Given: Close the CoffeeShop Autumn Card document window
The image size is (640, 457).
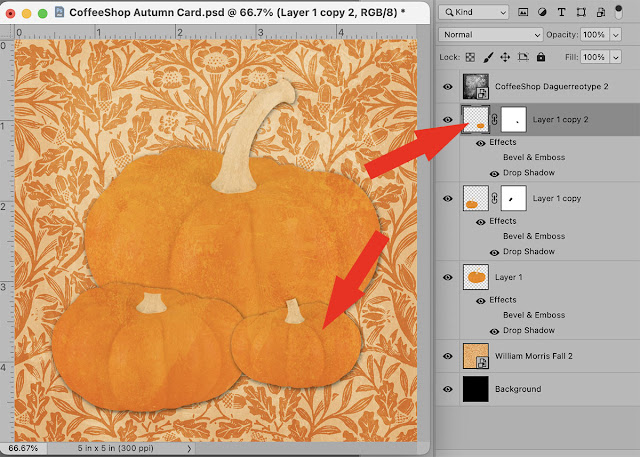Looking at the screenshot, I should point(10,13).
